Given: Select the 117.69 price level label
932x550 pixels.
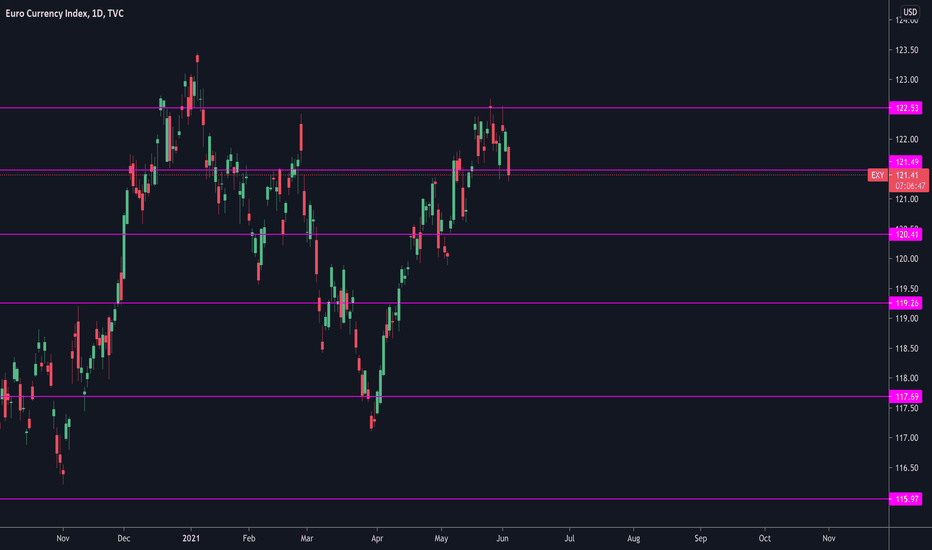Looking at the screenshot, I should 906,397.
